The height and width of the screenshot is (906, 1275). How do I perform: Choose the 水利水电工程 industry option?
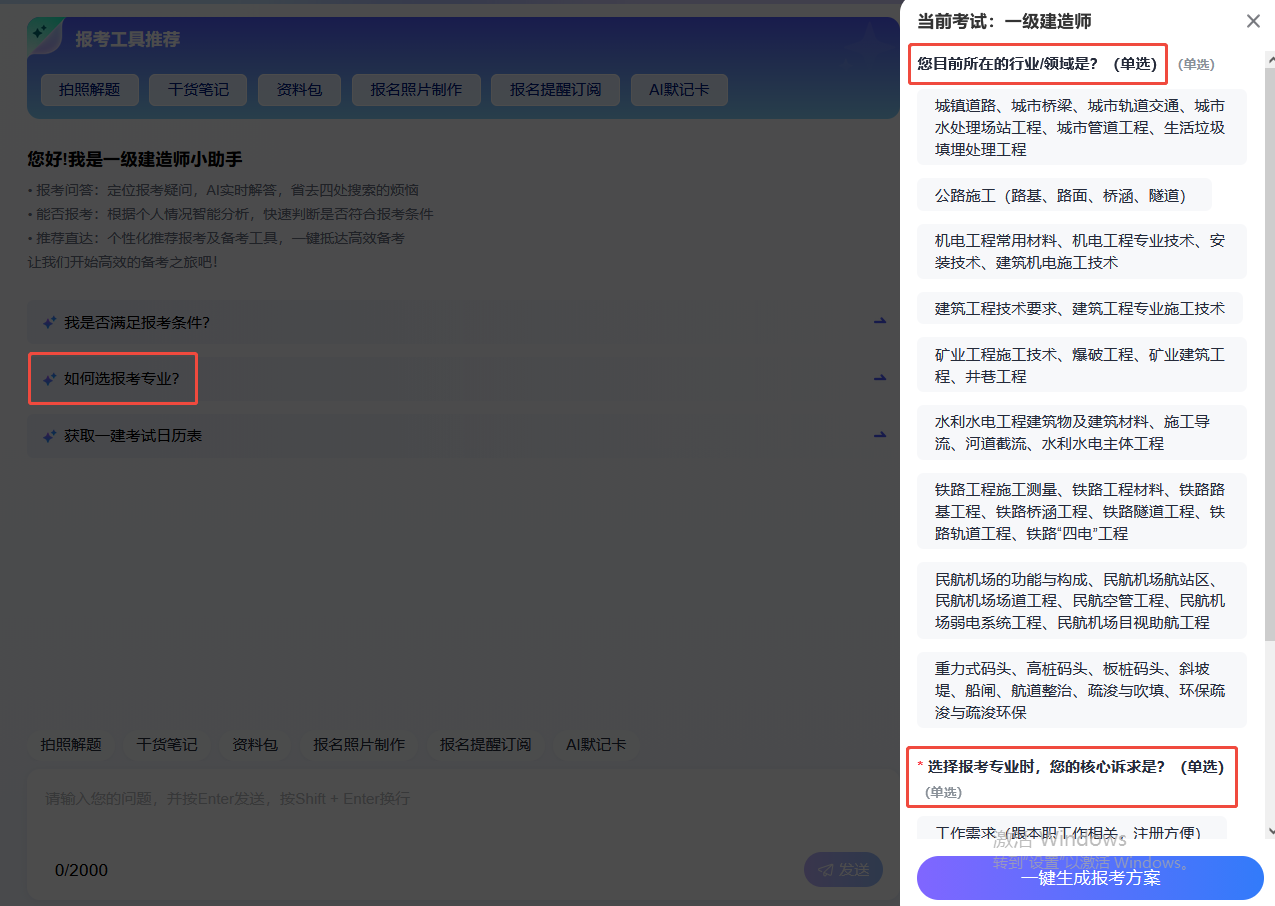pyautogui.click(x=1080, y=432)
